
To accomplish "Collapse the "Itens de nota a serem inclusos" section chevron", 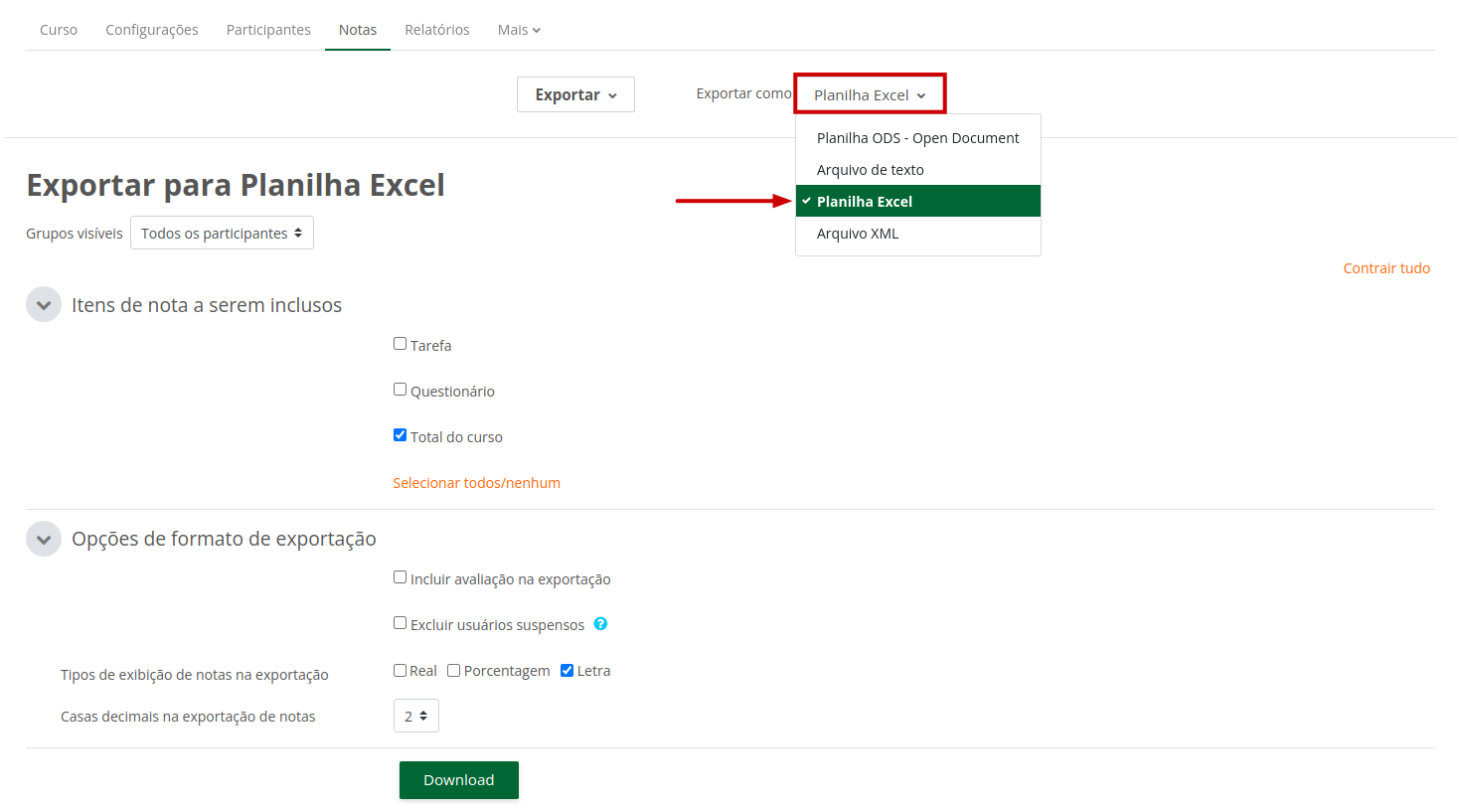I will coord(43,303).
